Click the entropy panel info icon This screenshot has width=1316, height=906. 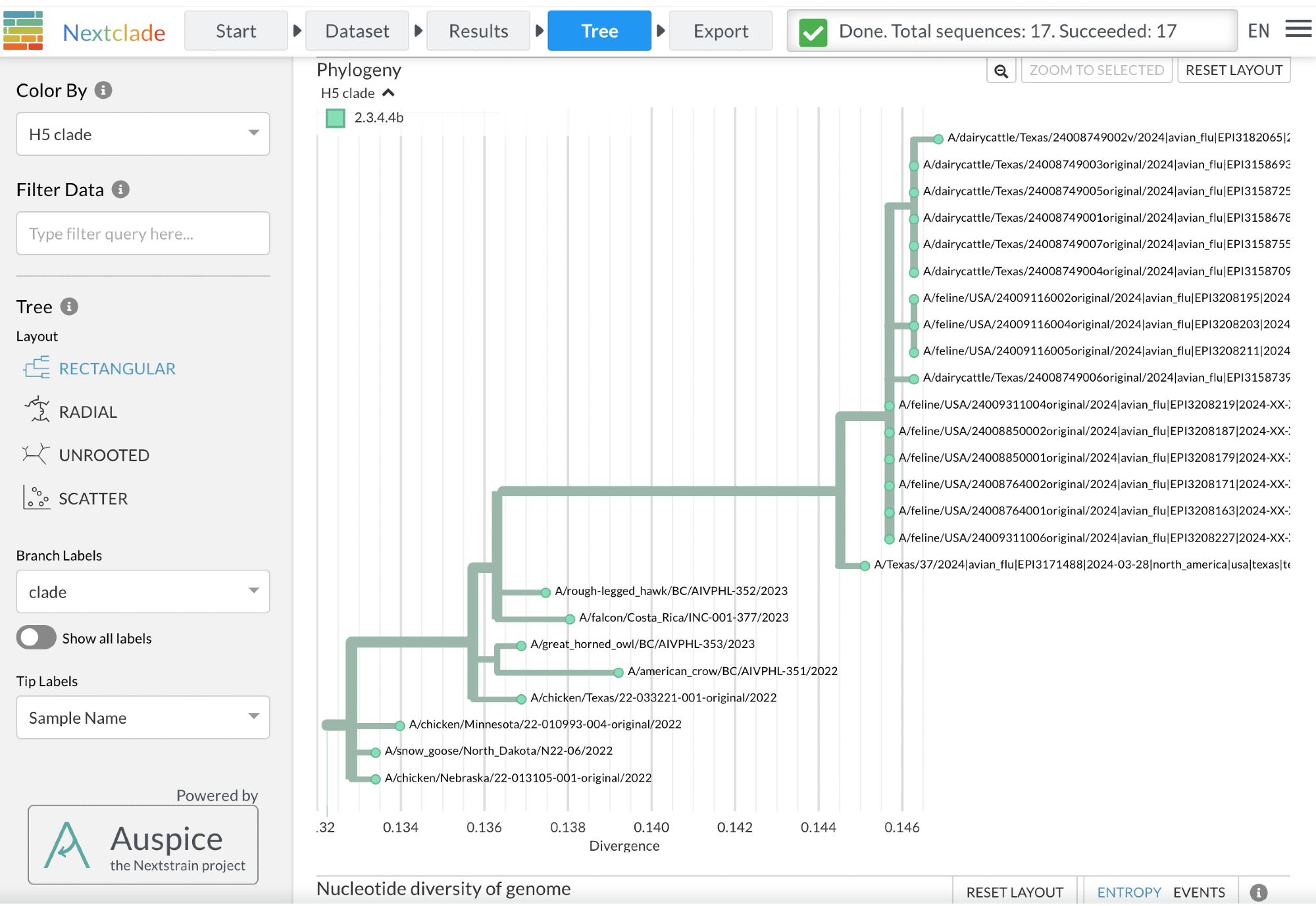pyautogui.click(x=1258, y=892)
